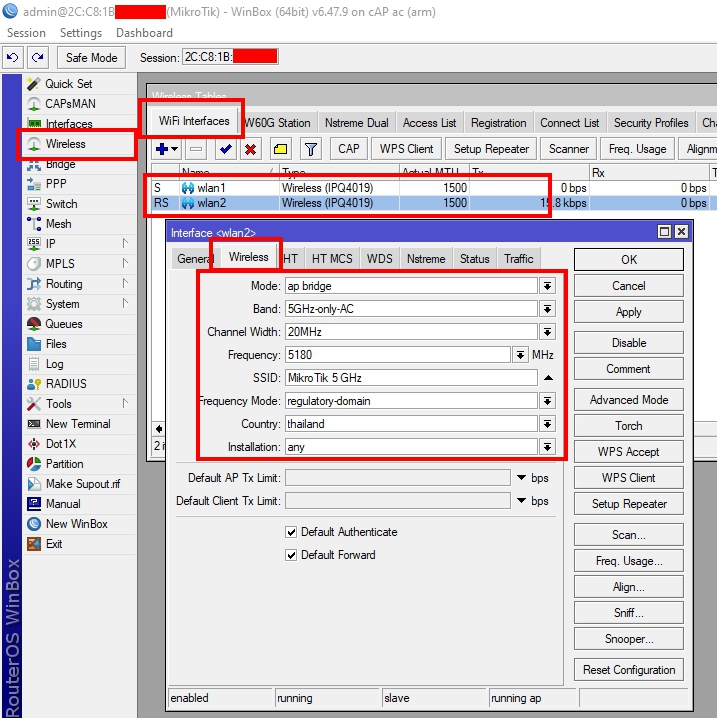Open CAPsMAN from the sidebar
Viewport: 717px width, 718px height.
pyautogui.click(x=69, y=104)
